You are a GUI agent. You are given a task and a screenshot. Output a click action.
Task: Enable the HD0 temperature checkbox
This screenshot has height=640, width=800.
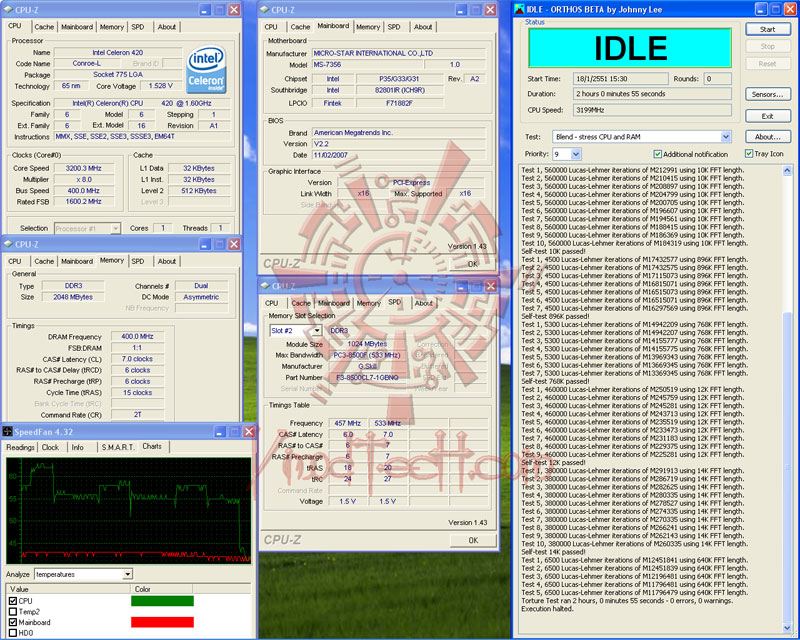pos(12,633)
